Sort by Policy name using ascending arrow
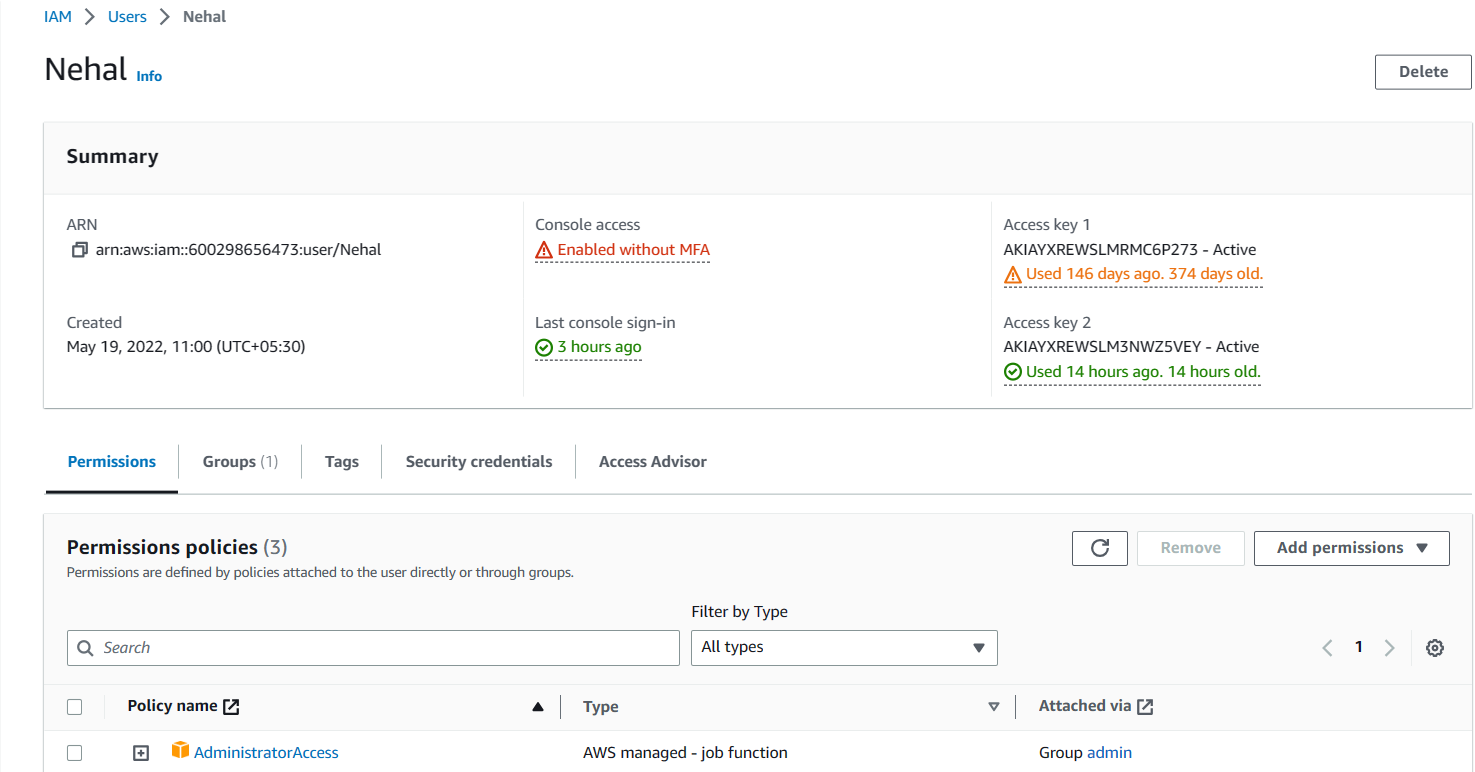Image resolution: width=1475 pixels, height=772 pixels. (538, 707)
